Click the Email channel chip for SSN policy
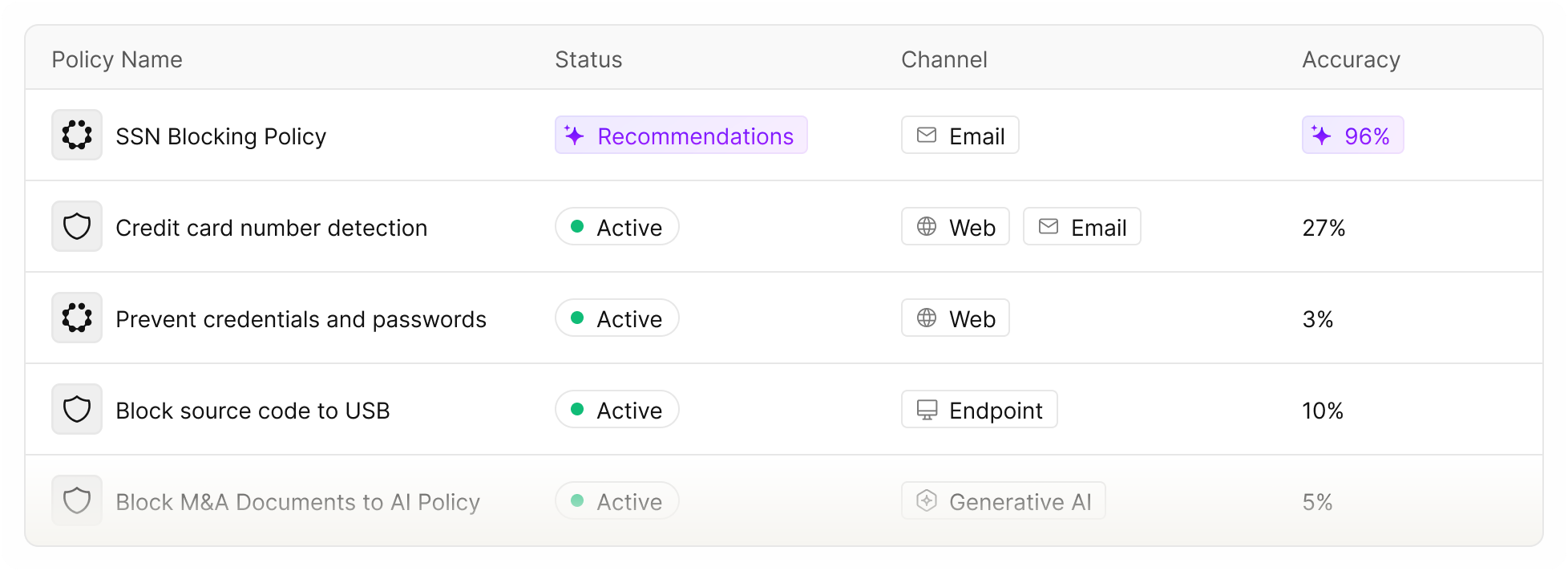Image resolution: width=1568 pixels, height=571 pixels. [960, 136]
